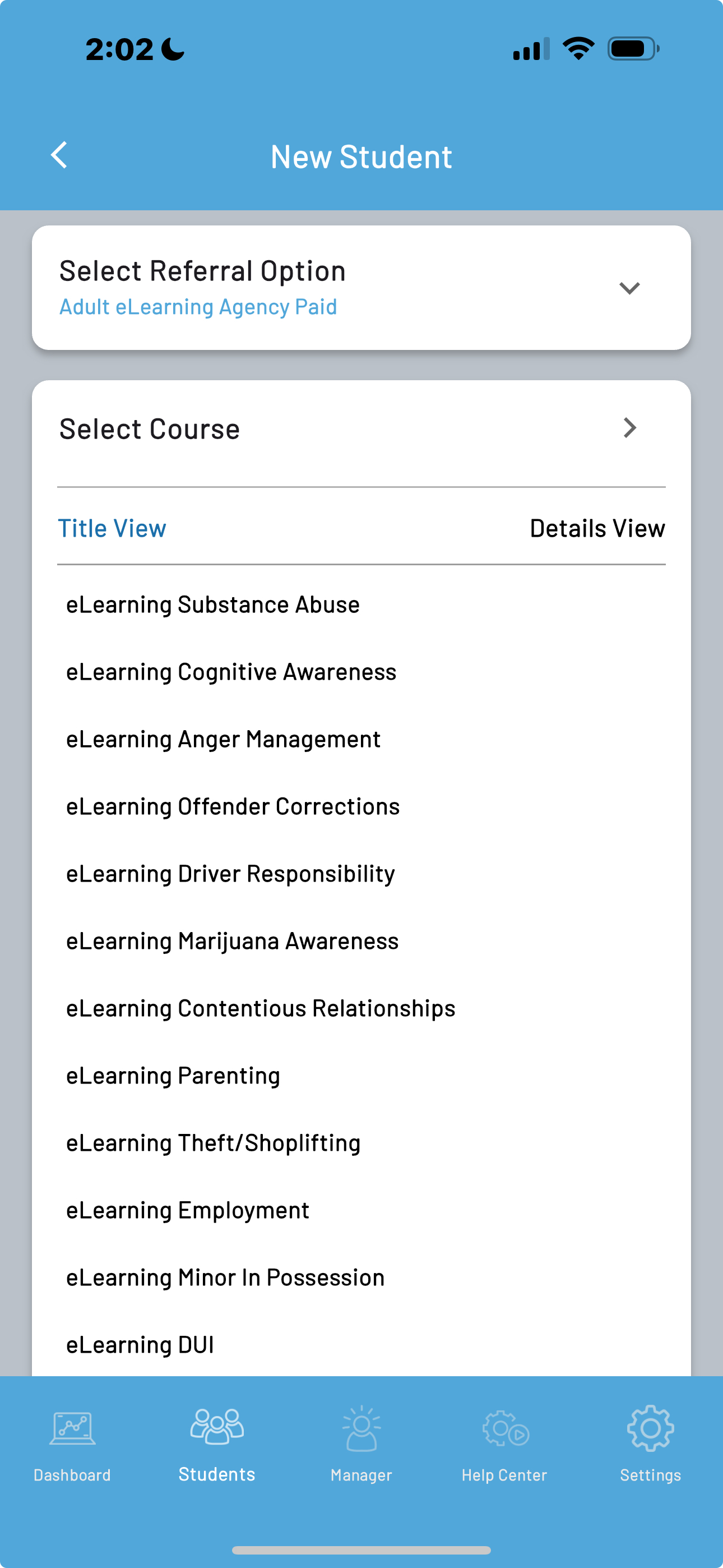Open the Settings gear icon
Image resolution: width=723 pixels, height=1568 pixels.
point(650,1427)
